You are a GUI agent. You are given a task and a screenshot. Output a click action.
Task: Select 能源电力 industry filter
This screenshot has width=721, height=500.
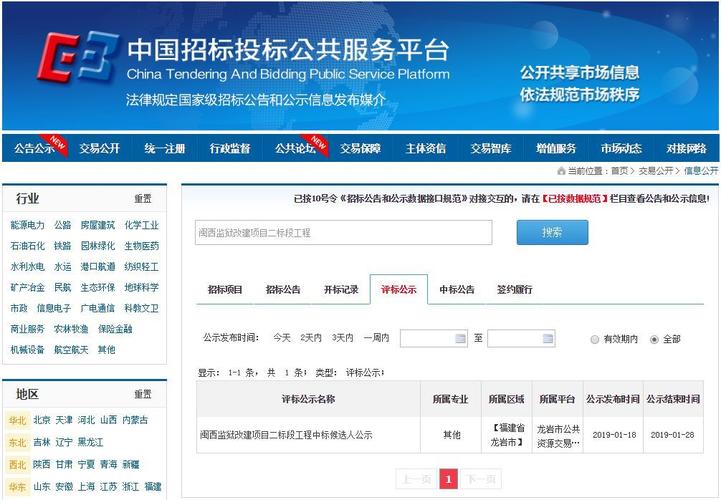pos(28,225)
